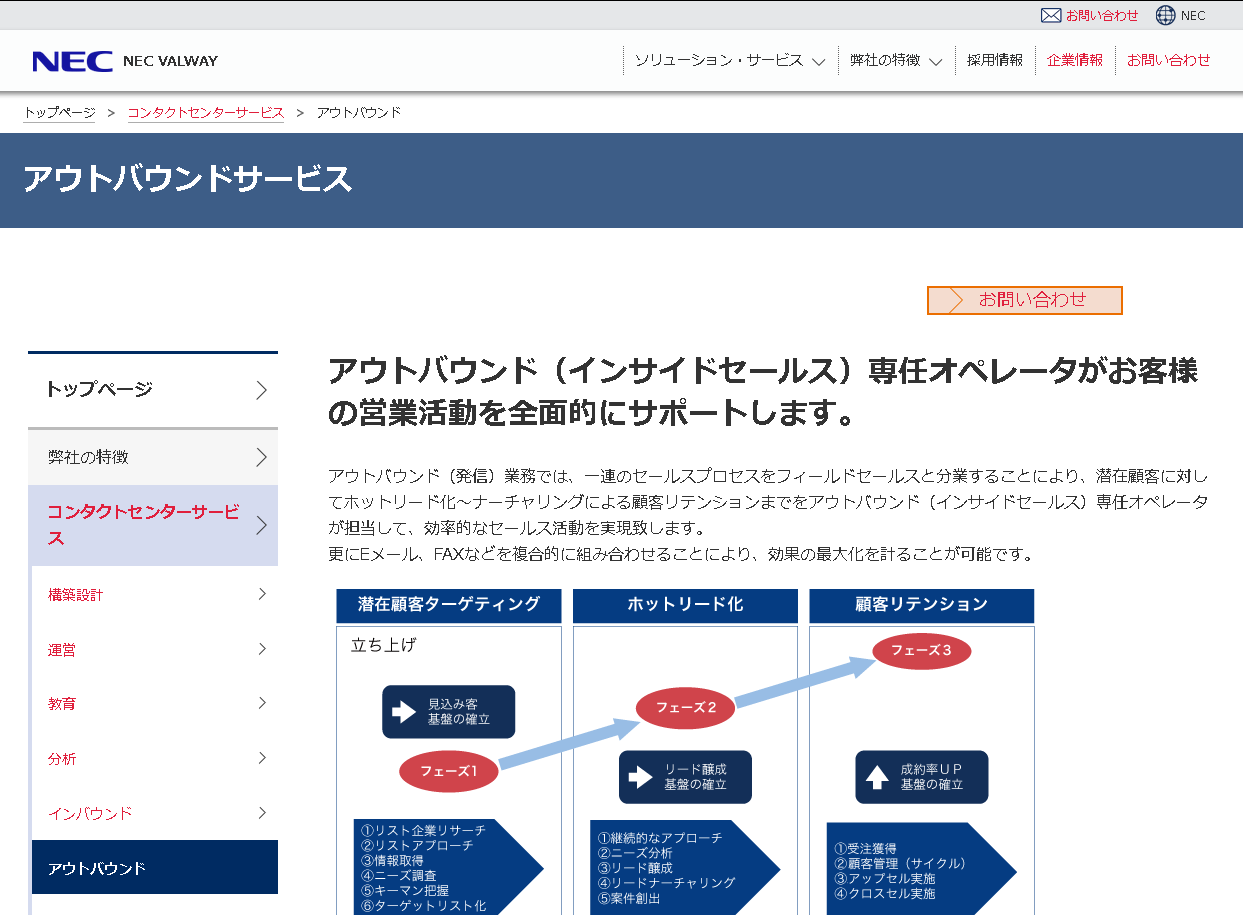The width and height of the screenshot is (1243, 915).
Task: Click the 潜在顧客ターゲティング diagram header
Action: click(x=449, y=605)
